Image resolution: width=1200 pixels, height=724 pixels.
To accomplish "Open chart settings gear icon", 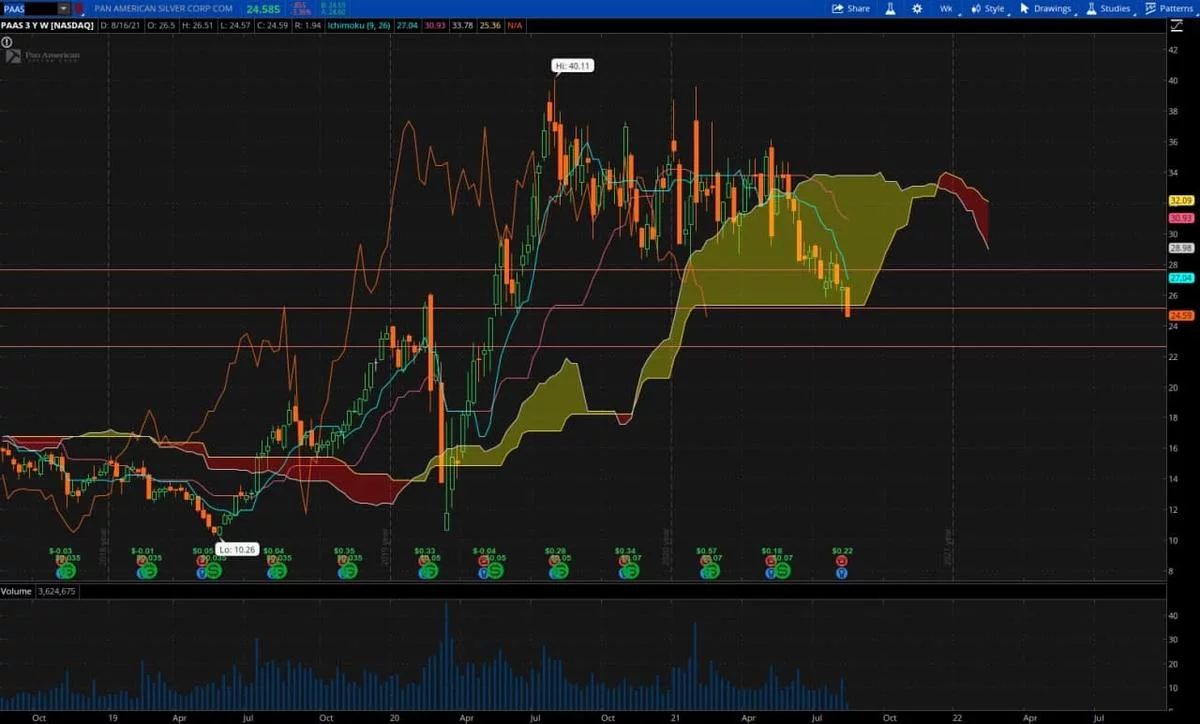I will coord(917,9).
